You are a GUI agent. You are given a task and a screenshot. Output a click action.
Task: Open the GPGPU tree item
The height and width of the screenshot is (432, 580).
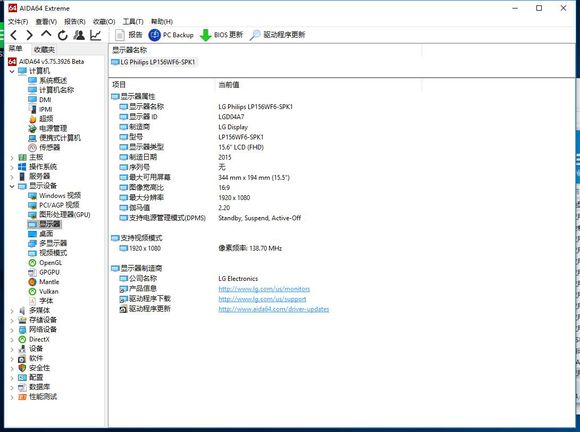[x=44, y=273]
